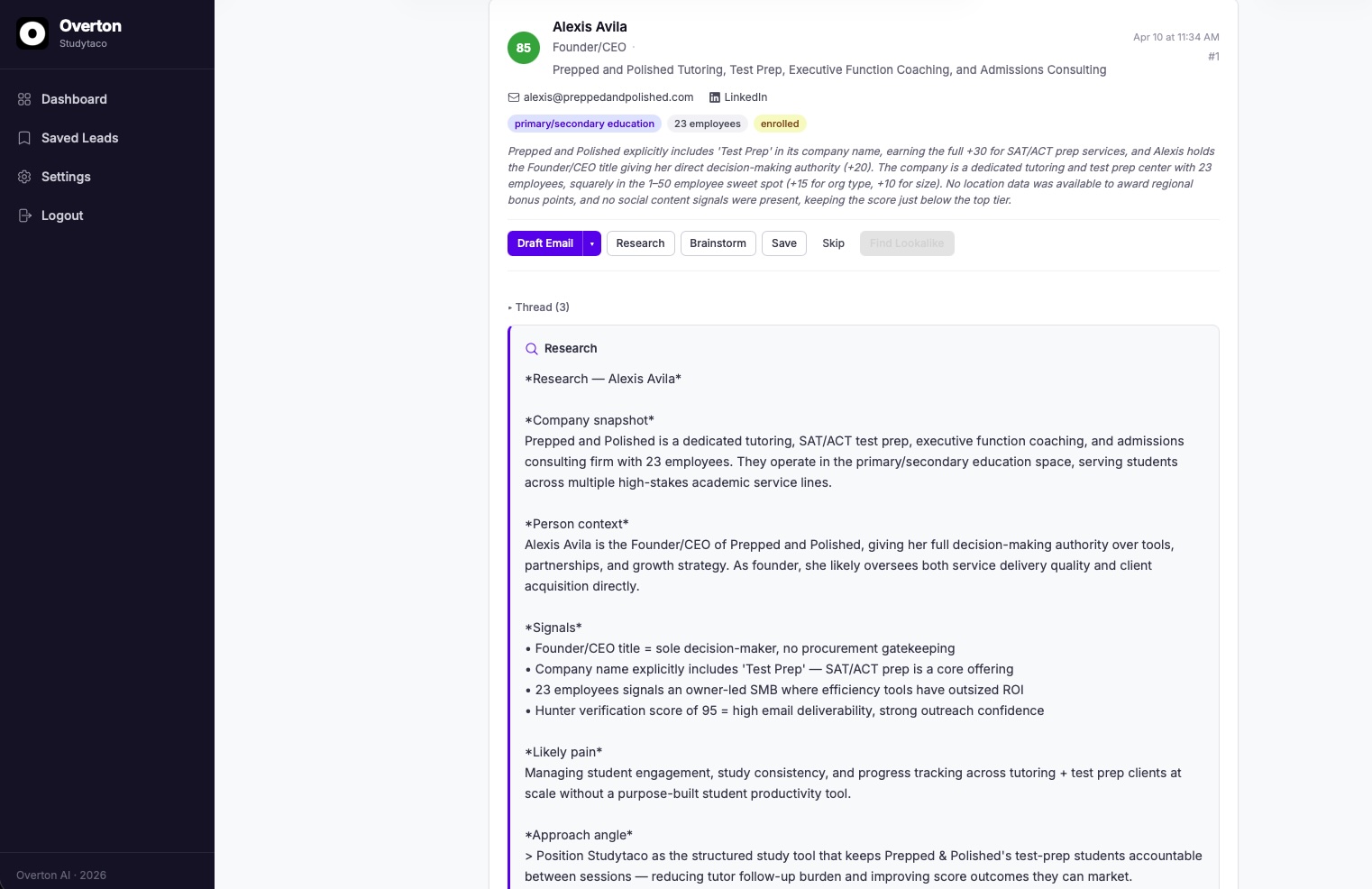Click the Brainstorm button

click(x=718, y=243)
